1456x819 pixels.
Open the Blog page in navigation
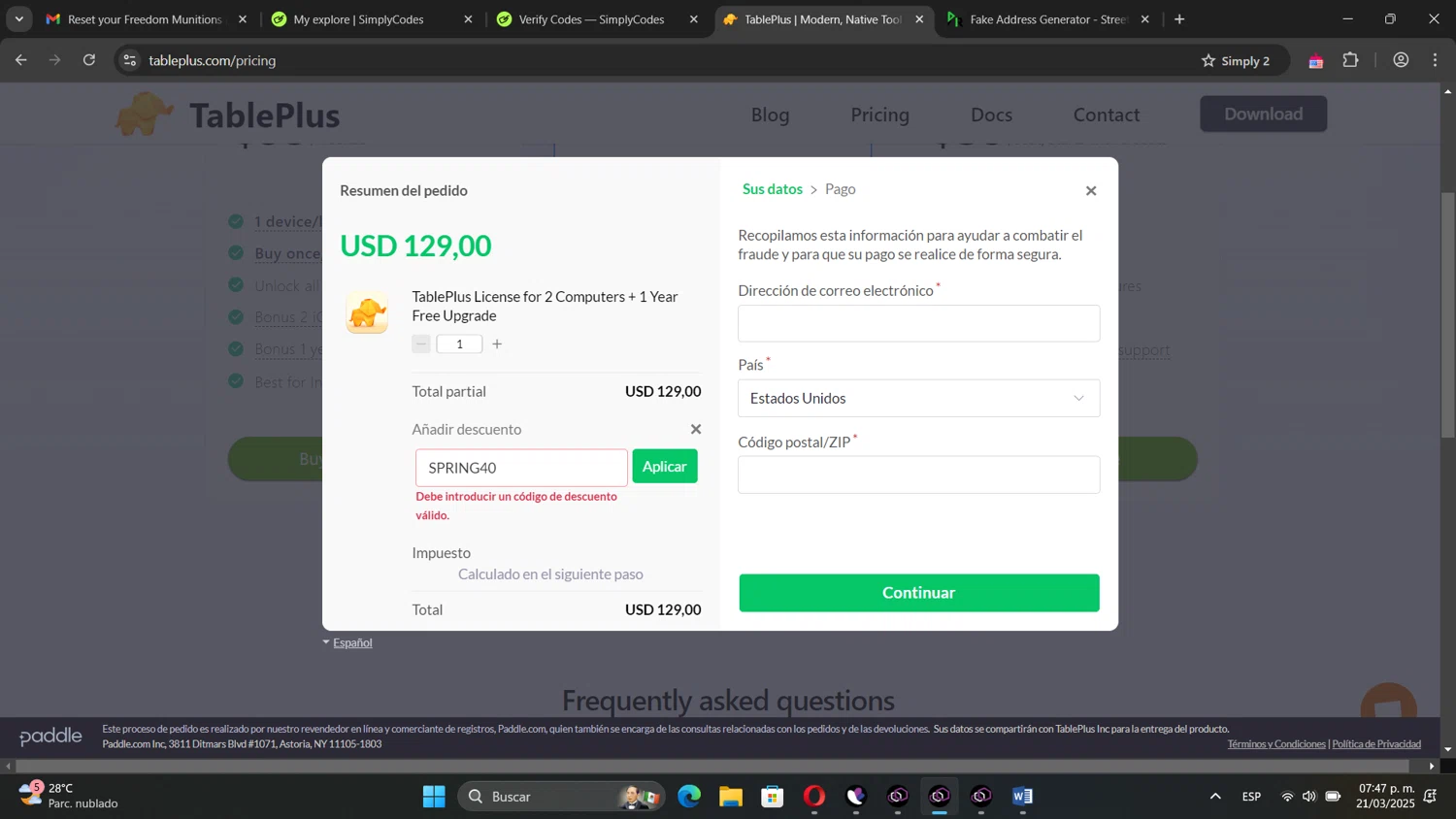coord(770,115)
